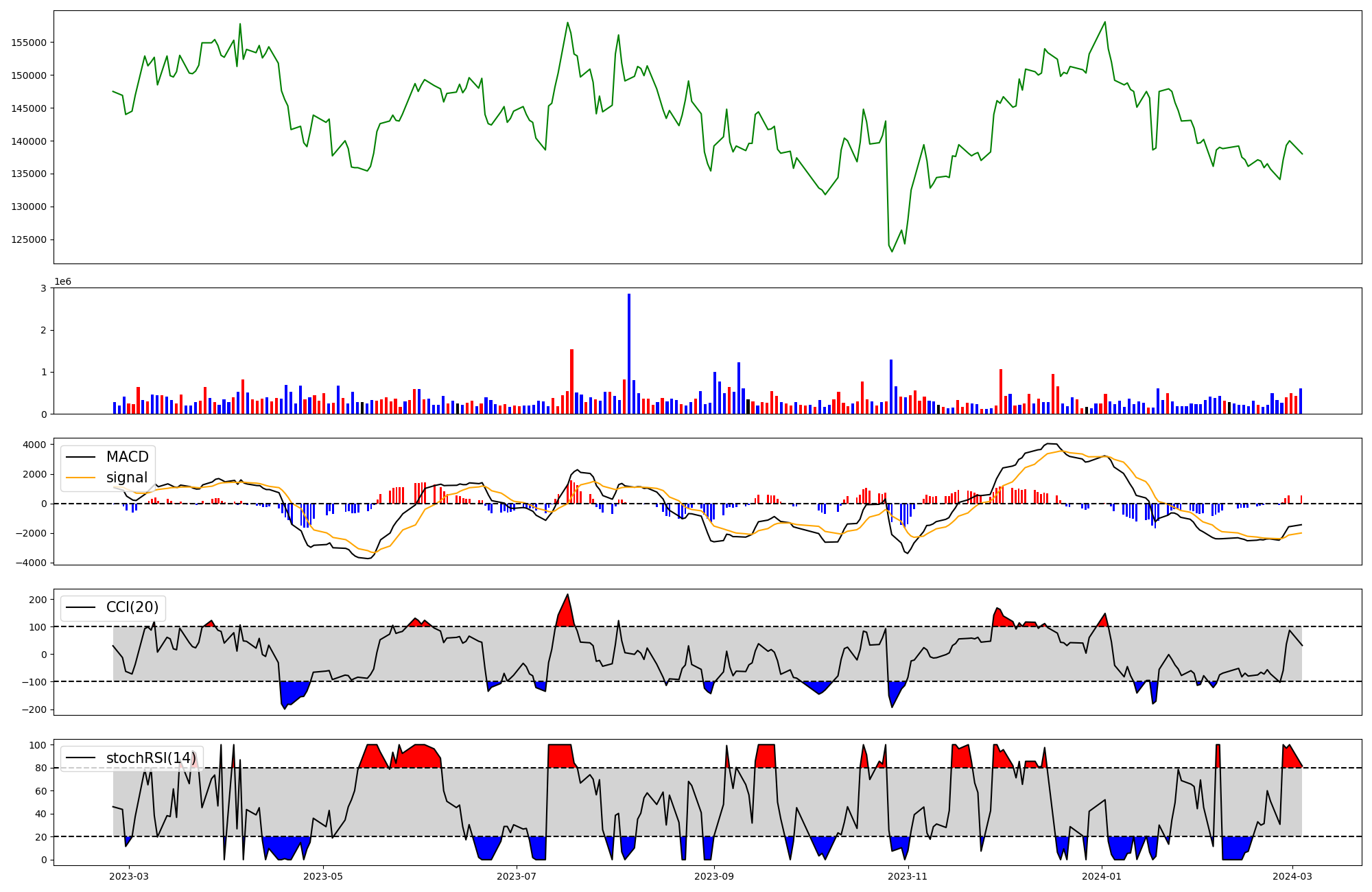Click the tallest red volume bar
The width and height of the screenshot is (1372, 892).
tap(571, 381)
